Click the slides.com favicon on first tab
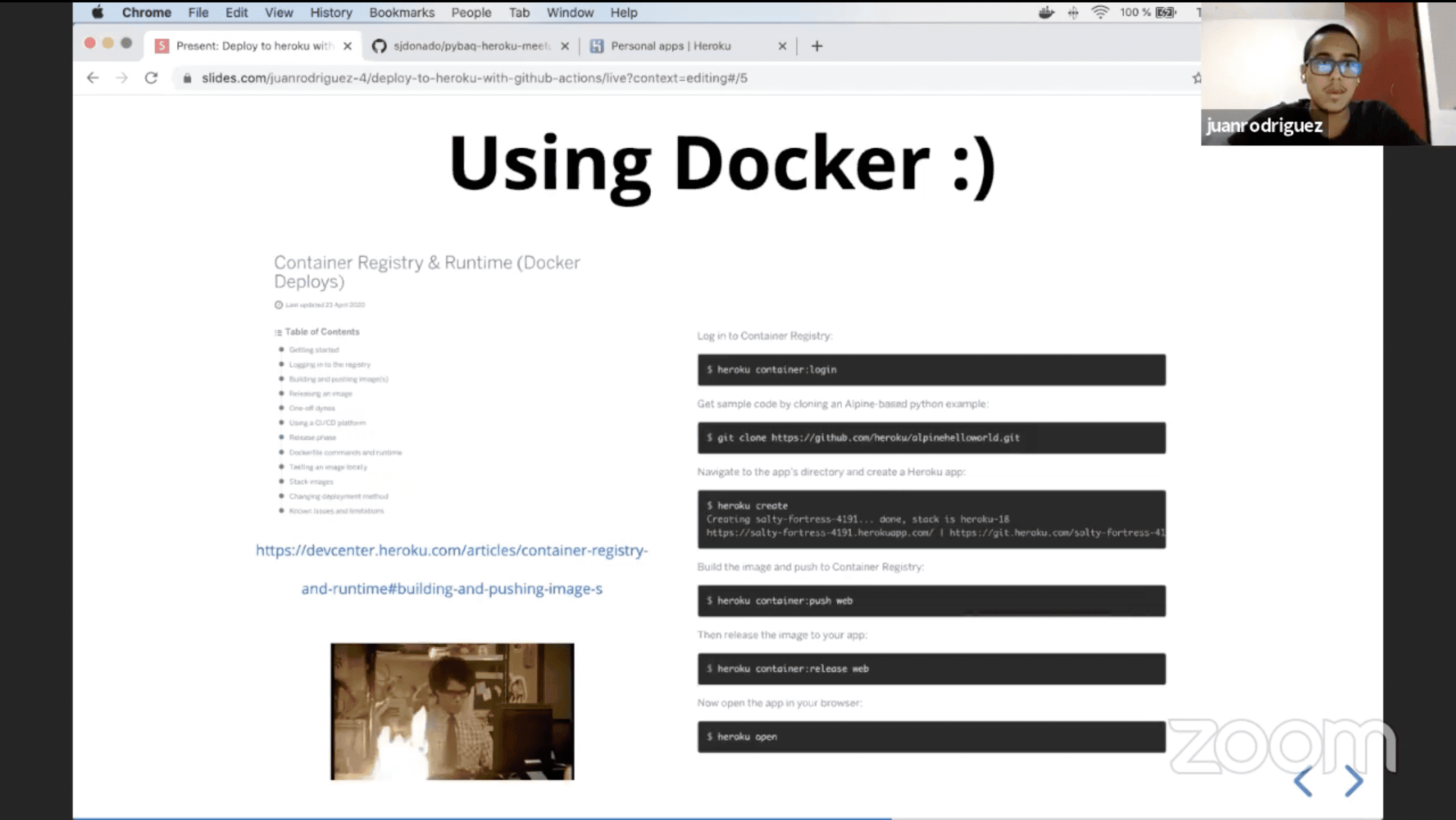Image resolution: width=1456 pixels, height=820 pixels. [x=162, y=46]
